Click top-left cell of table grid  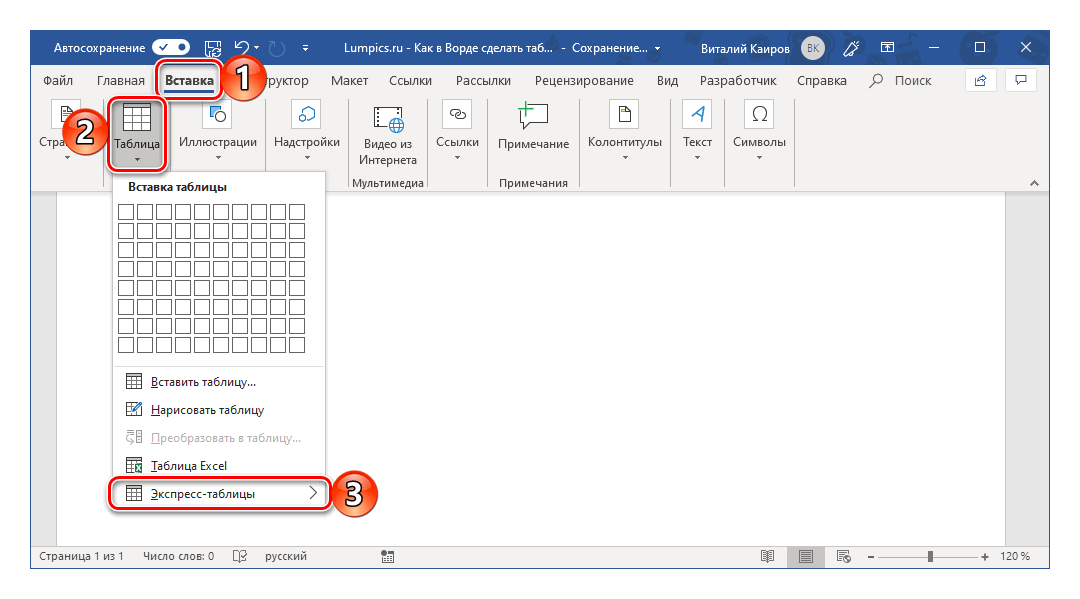point(126,212)
